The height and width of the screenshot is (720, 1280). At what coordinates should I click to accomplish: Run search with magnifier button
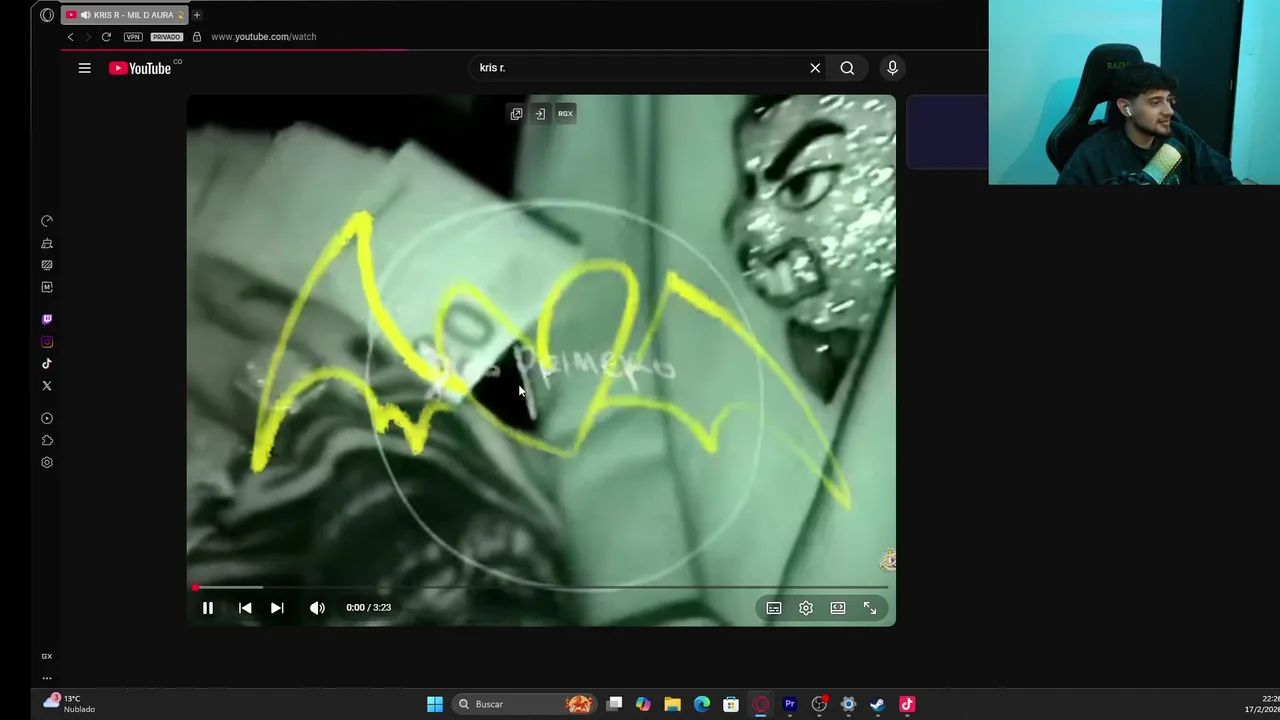(847, 68)
